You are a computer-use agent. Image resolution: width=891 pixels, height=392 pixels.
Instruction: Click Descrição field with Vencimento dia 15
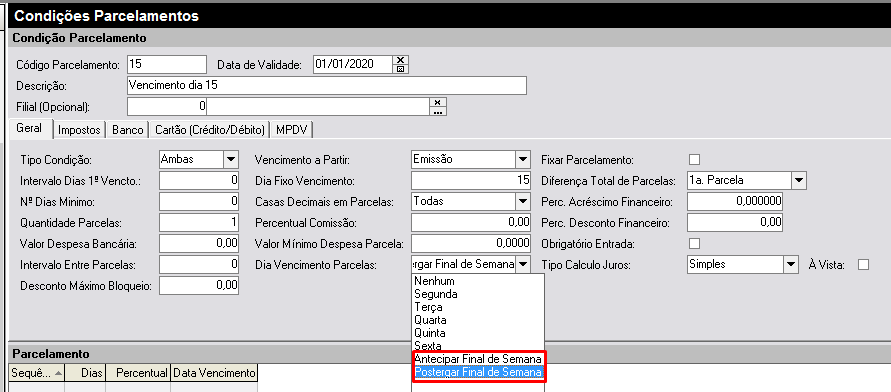(327, 85)
